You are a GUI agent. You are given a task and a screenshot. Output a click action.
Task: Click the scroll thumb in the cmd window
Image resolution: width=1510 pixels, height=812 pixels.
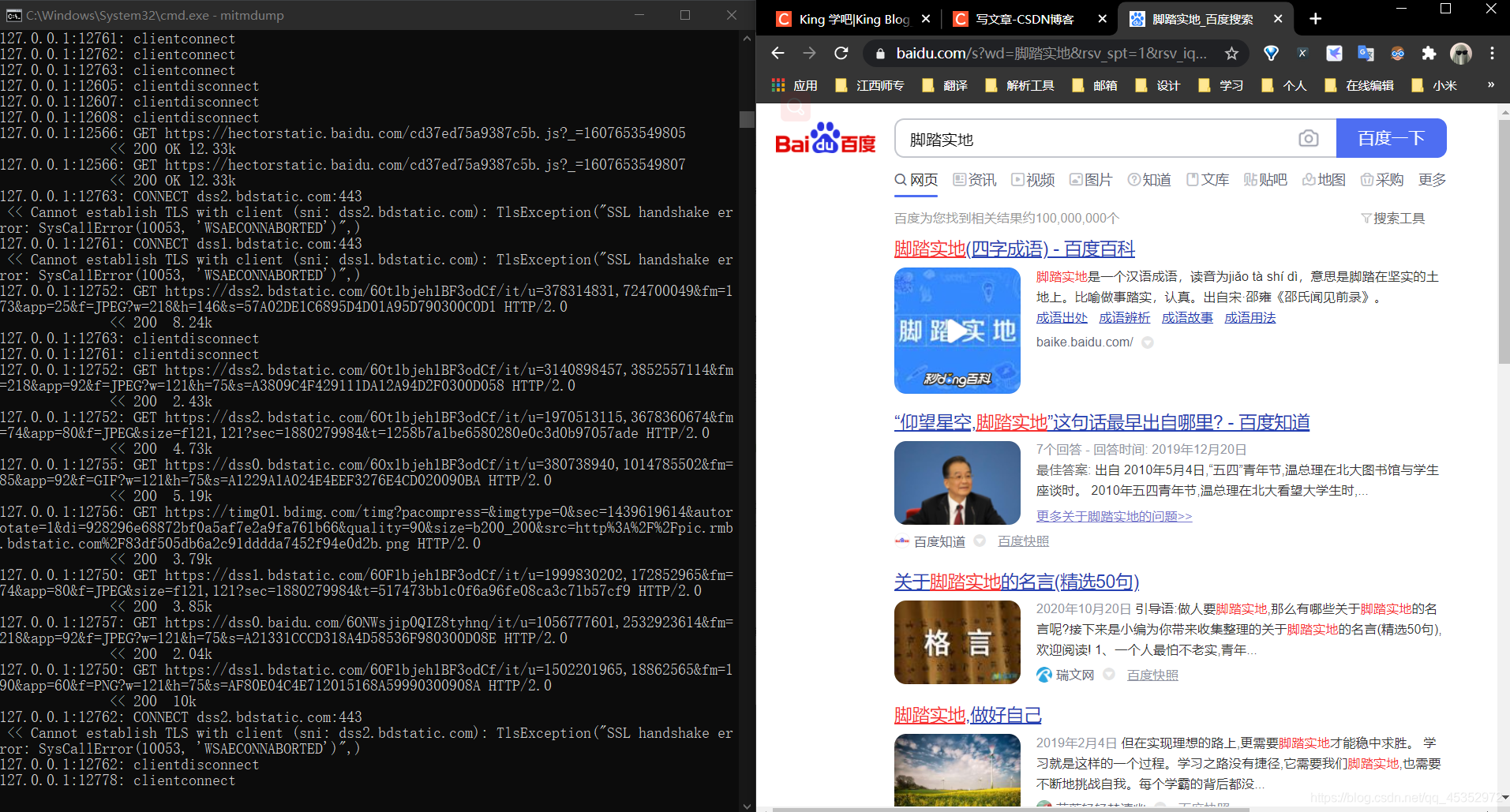(x=747, y=119)
